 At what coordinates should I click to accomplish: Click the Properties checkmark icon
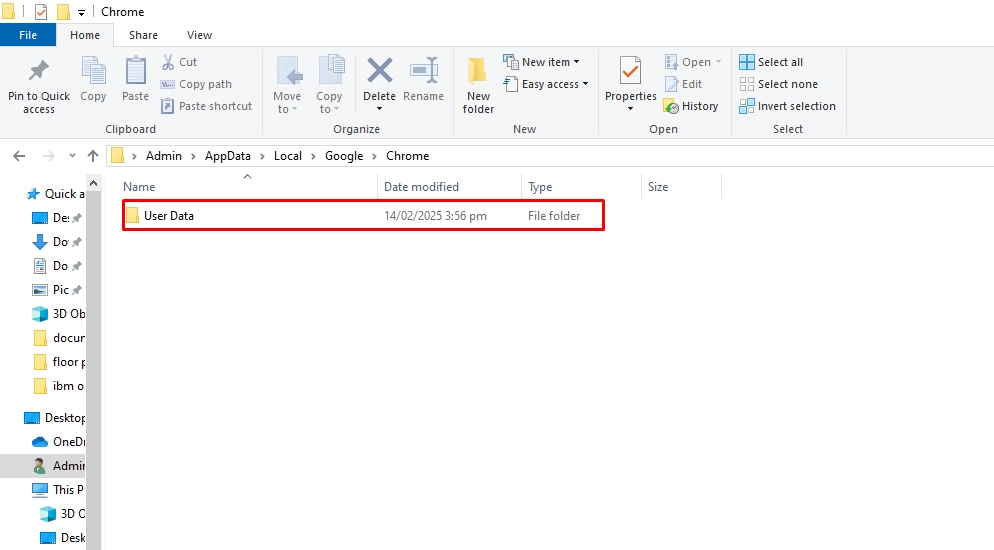click(x=630, y=71)
